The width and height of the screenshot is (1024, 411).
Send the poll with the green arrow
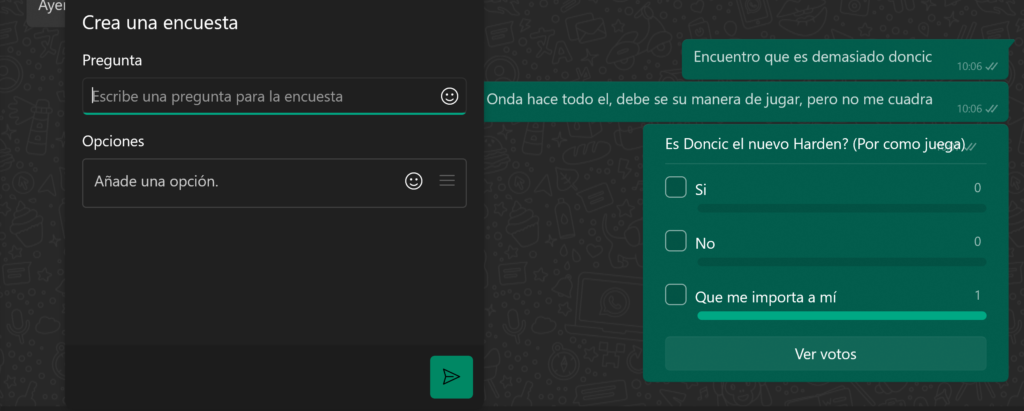click(451, 376)
